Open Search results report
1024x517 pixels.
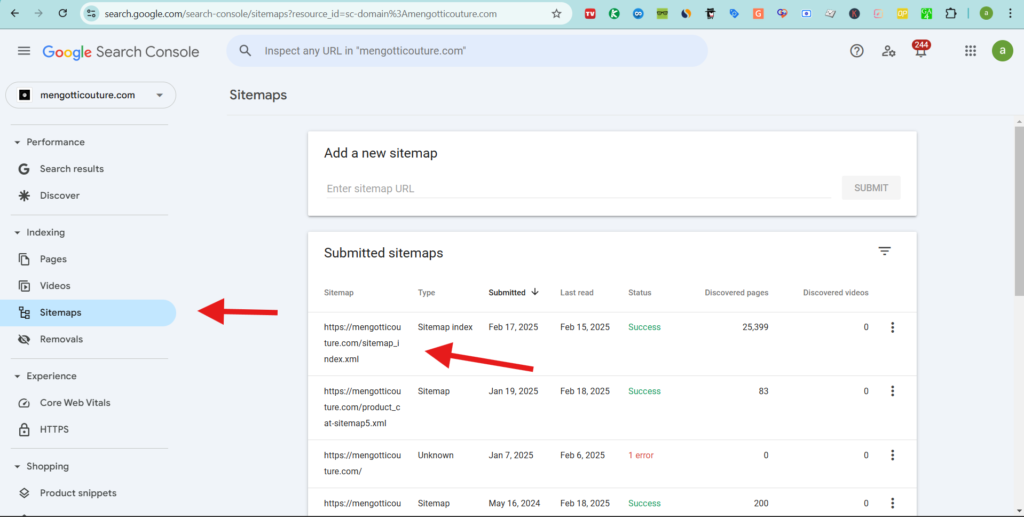click(72, 169)
